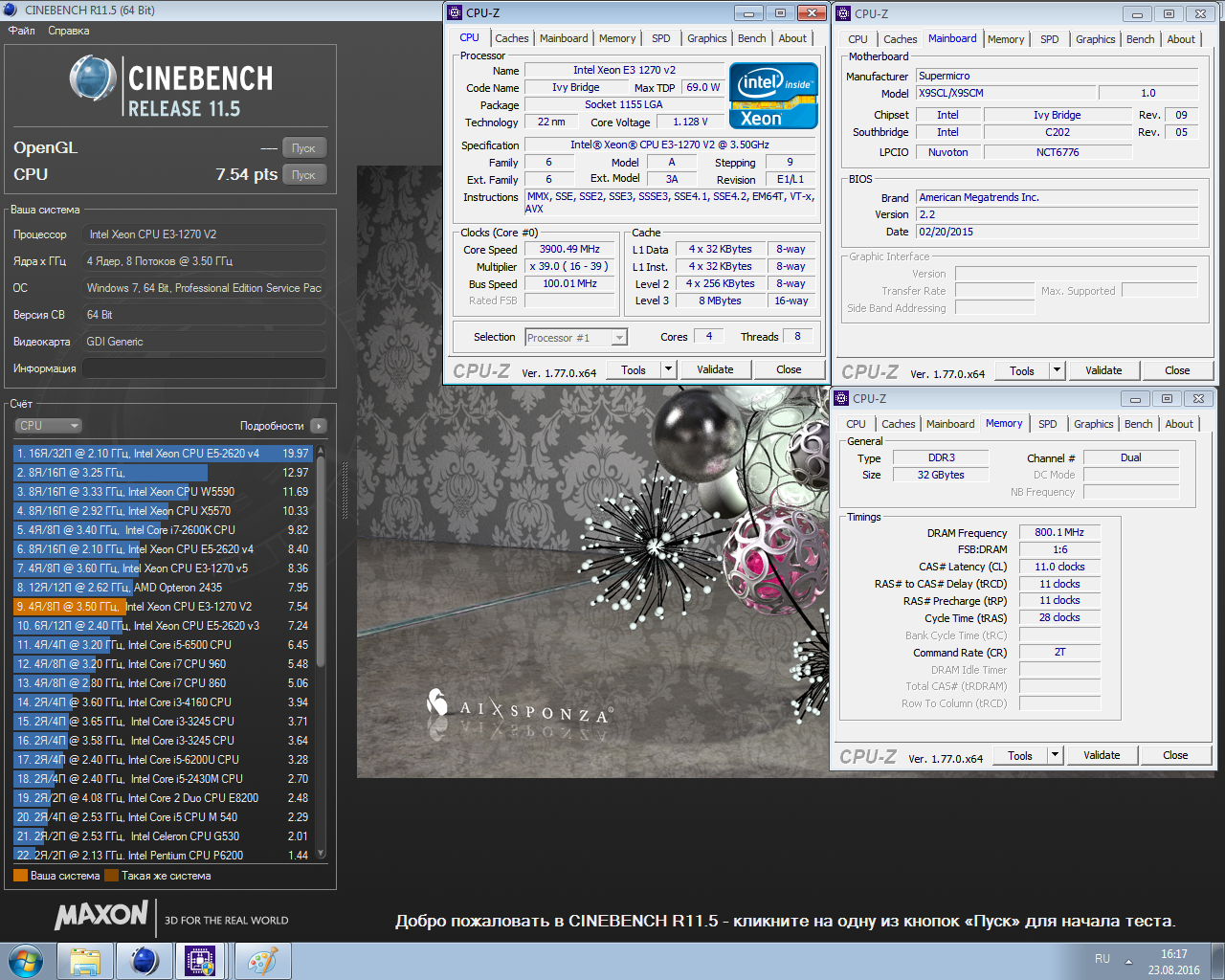Click the Cinebench taskbar icon
Image resolution: width=1225 pixels, height=980 pixels.
click(145, 961)
